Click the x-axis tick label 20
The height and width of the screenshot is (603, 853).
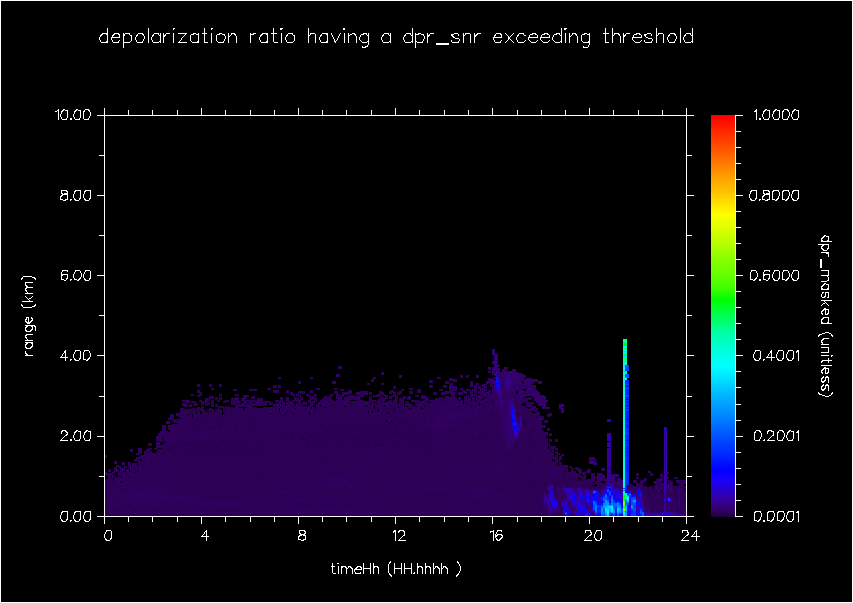(x=593, y=536)
